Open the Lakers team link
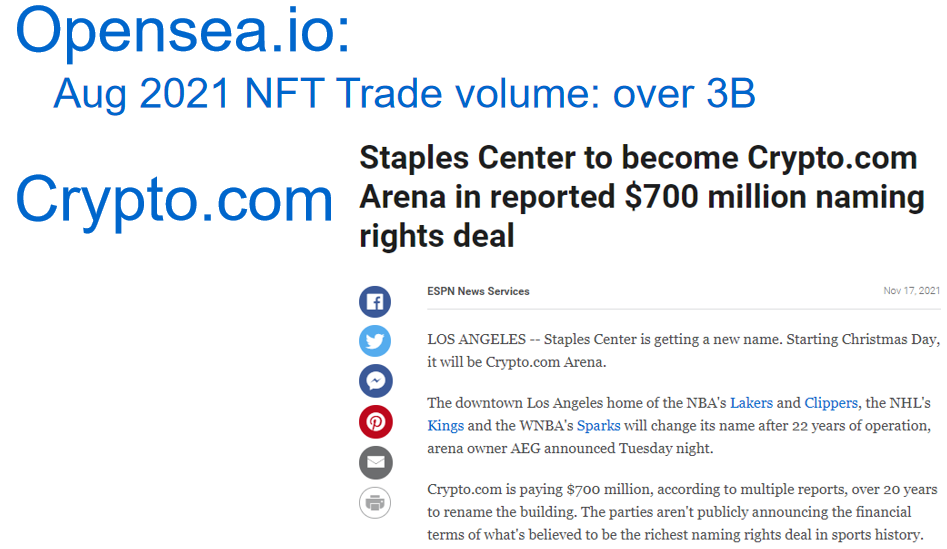 [751, 403]
